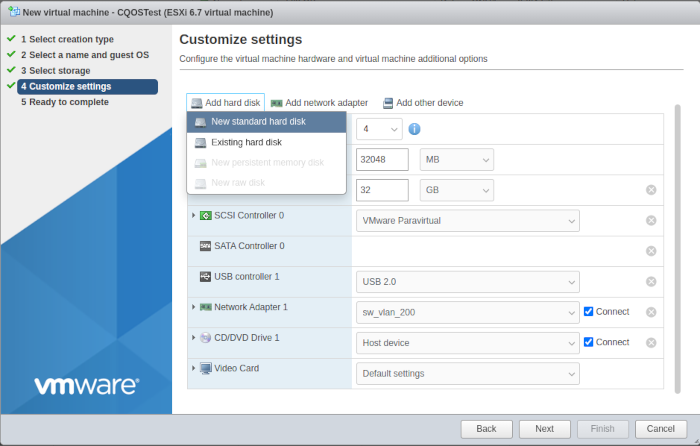
Task: Choose New standard hard disk menu item
Action: click(x=267, y=122)
